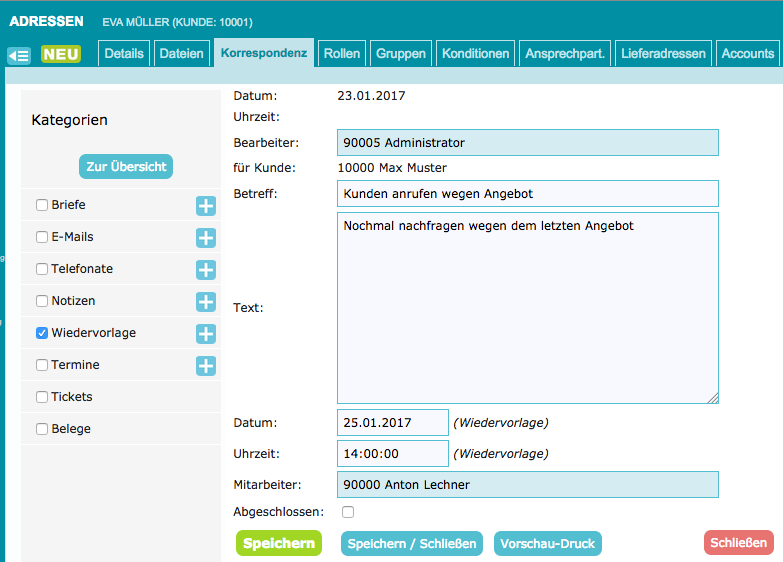
Task: Click the red Schließen button
Action: click(738, 543)
